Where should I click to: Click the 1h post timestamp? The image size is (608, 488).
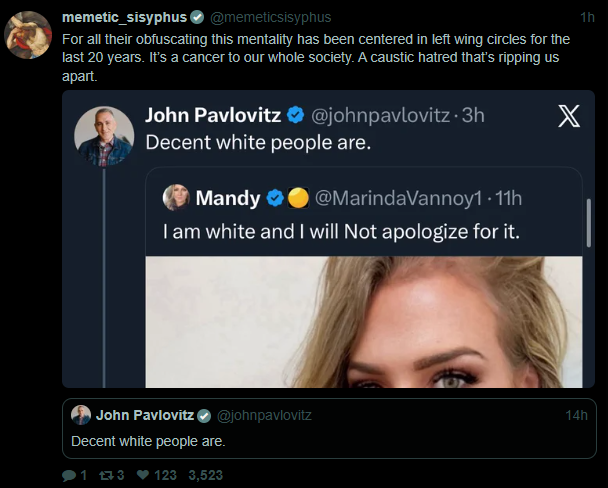click(587, 18)
